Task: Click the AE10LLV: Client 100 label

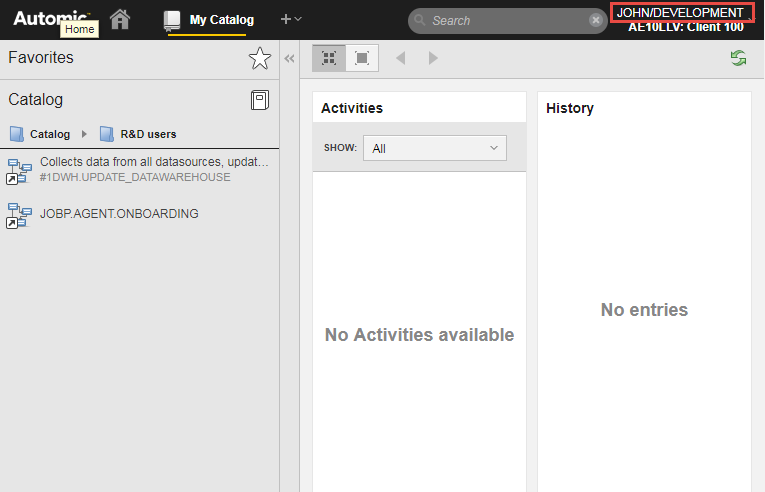Action: [686, 27]
